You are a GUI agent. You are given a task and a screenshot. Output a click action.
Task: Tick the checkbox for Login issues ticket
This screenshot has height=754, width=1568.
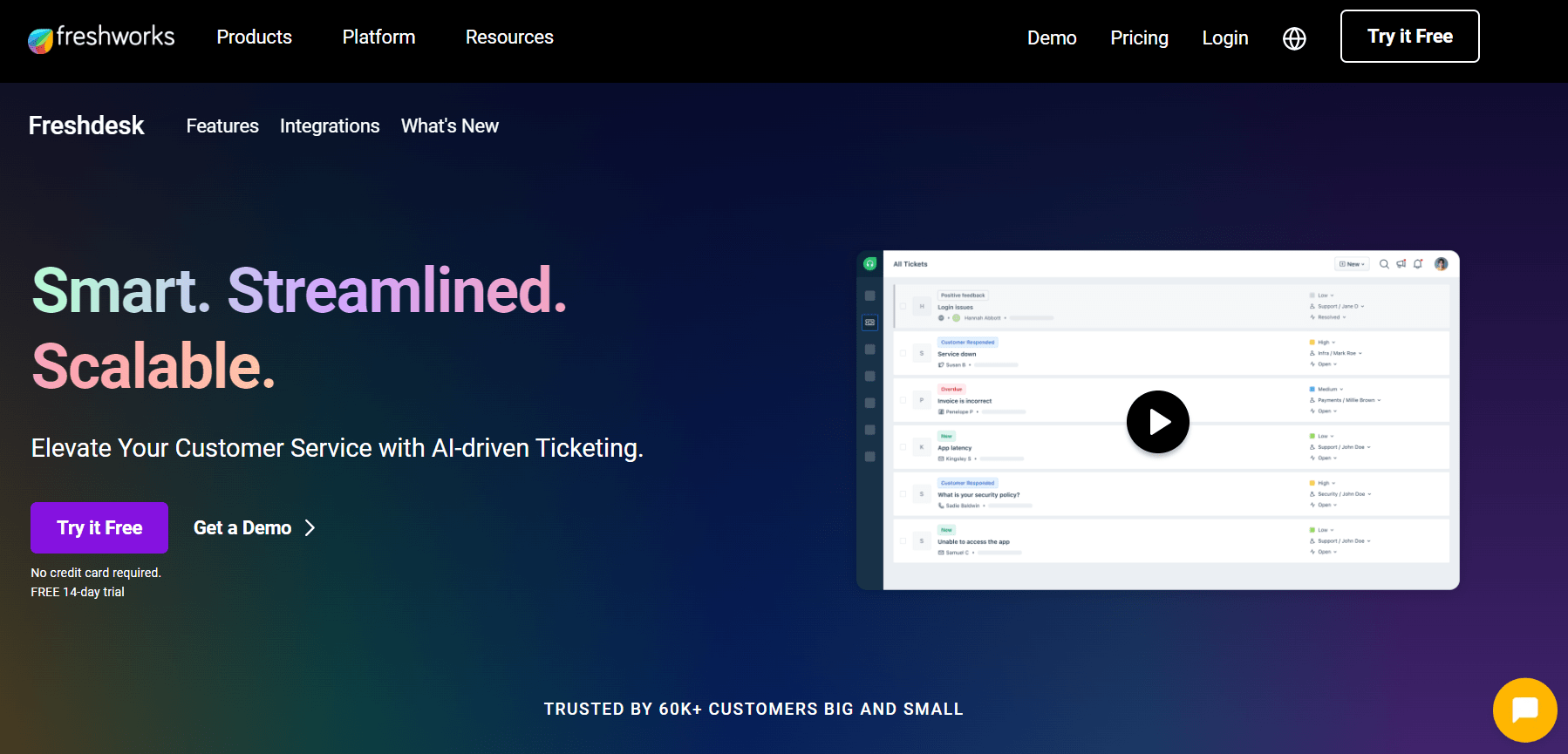tap(903, 307)
